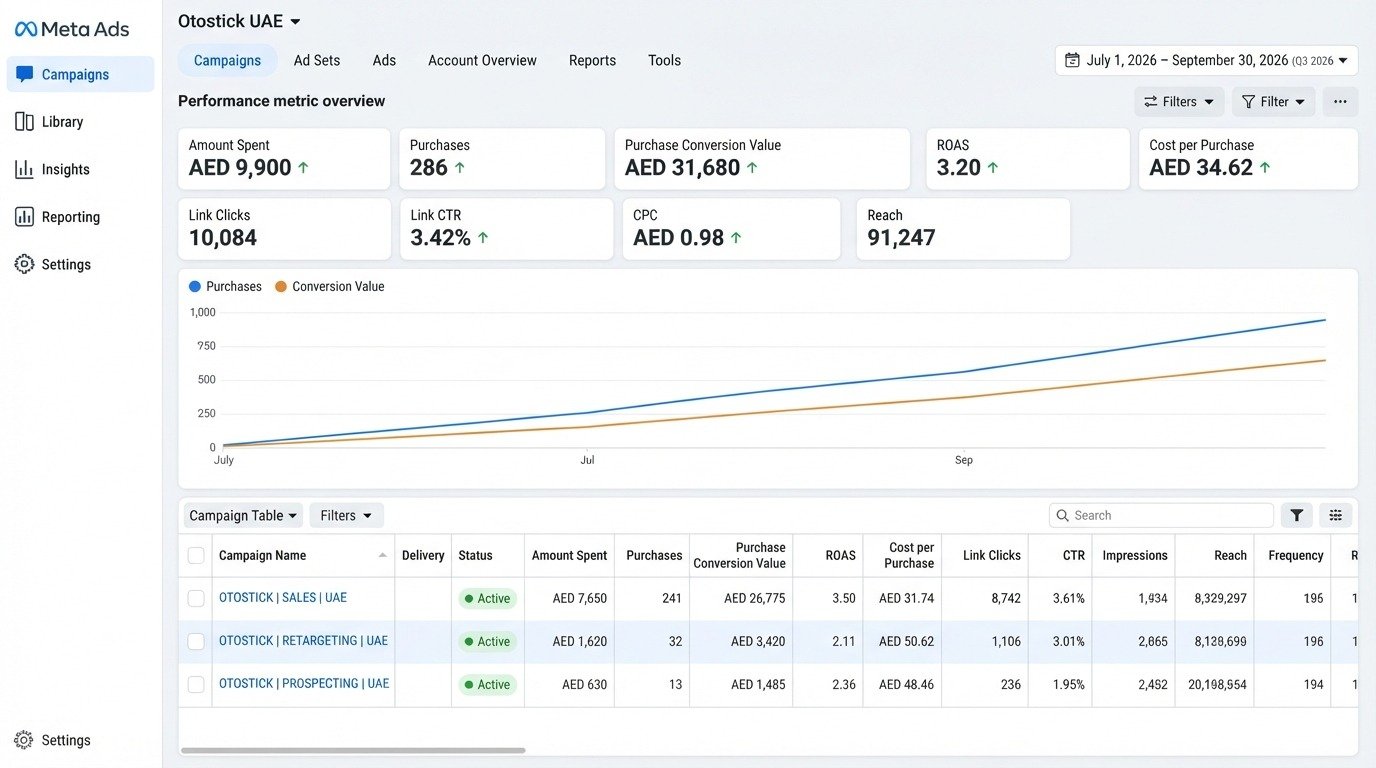Click the Campaigns sidebar icon

point(24,74)
